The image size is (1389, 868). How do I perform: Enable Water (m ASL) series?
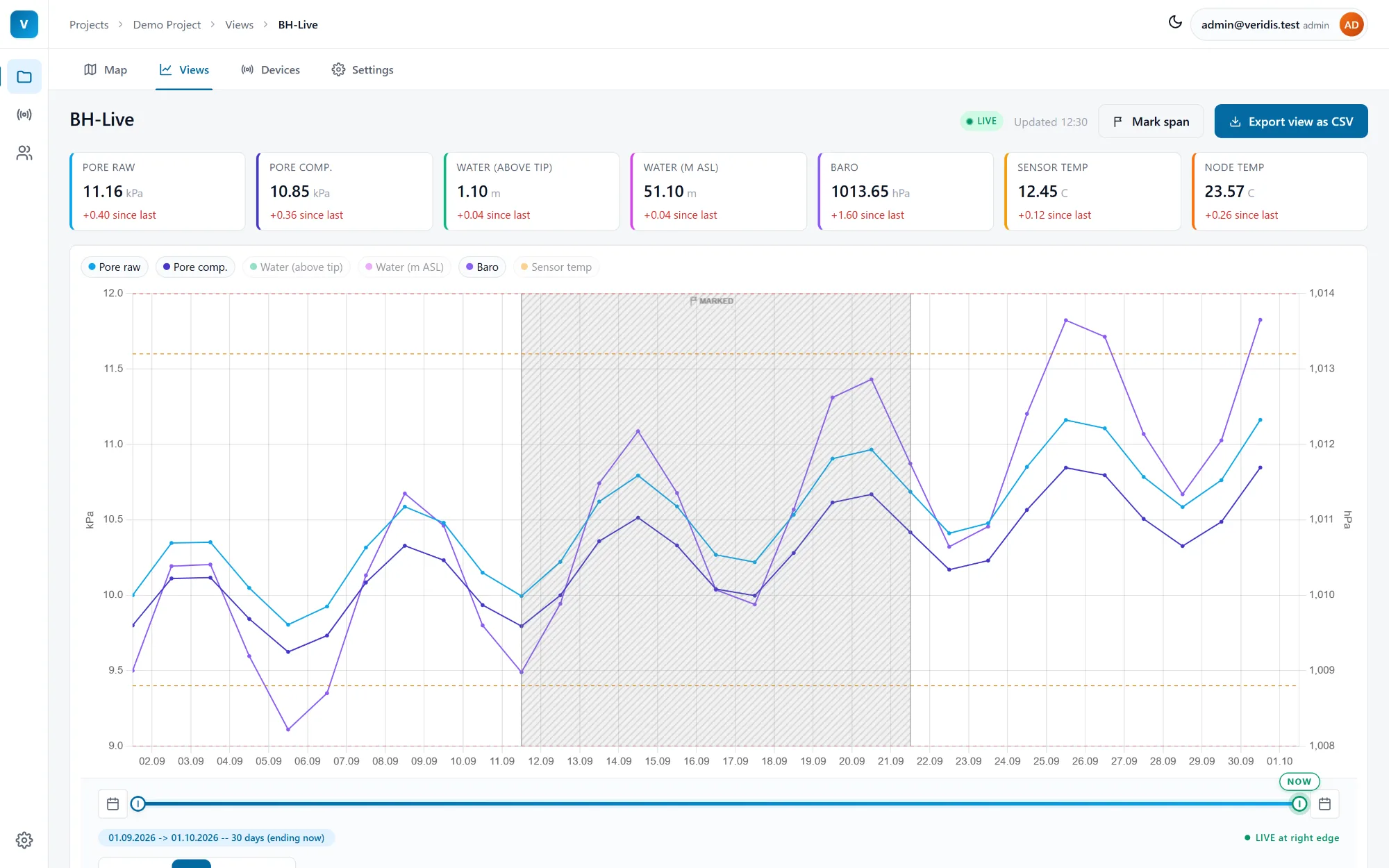click(405, 267)
